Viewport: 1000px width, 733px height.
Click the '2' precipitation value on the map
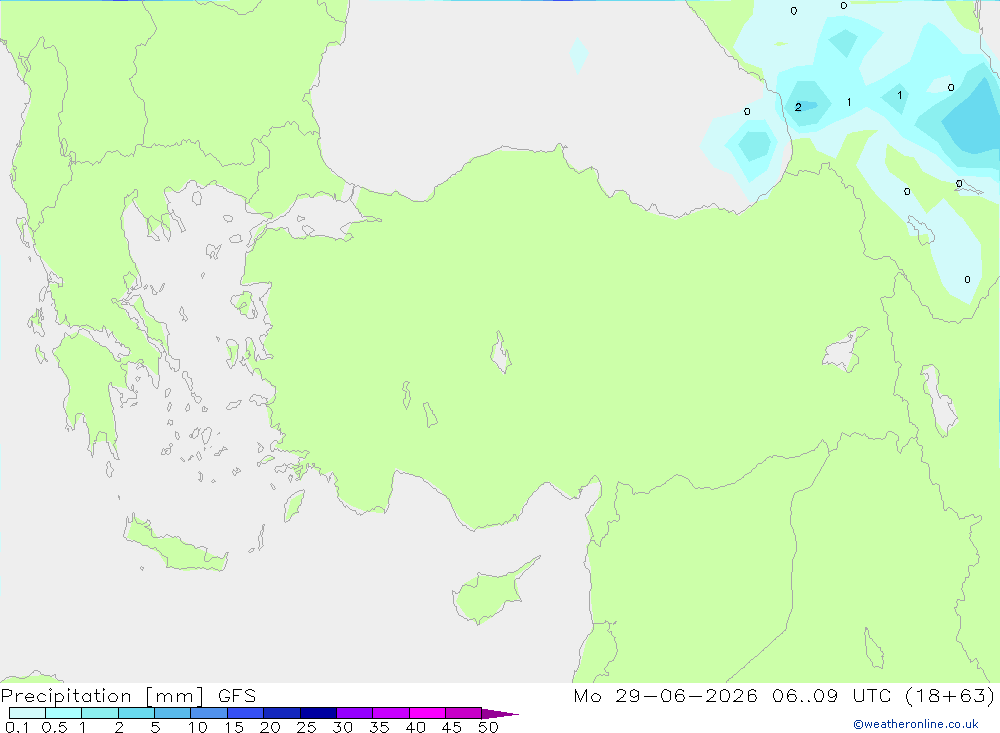[x=798, y=107]
